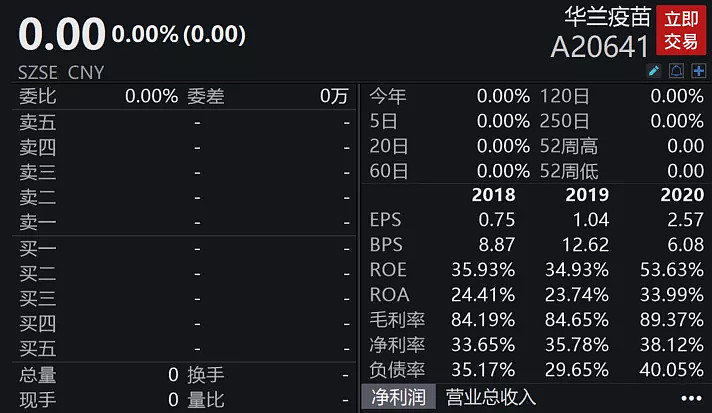Switch to the 营业总收入 tab
Screen dimensions: 712x413
pos(491,397)
